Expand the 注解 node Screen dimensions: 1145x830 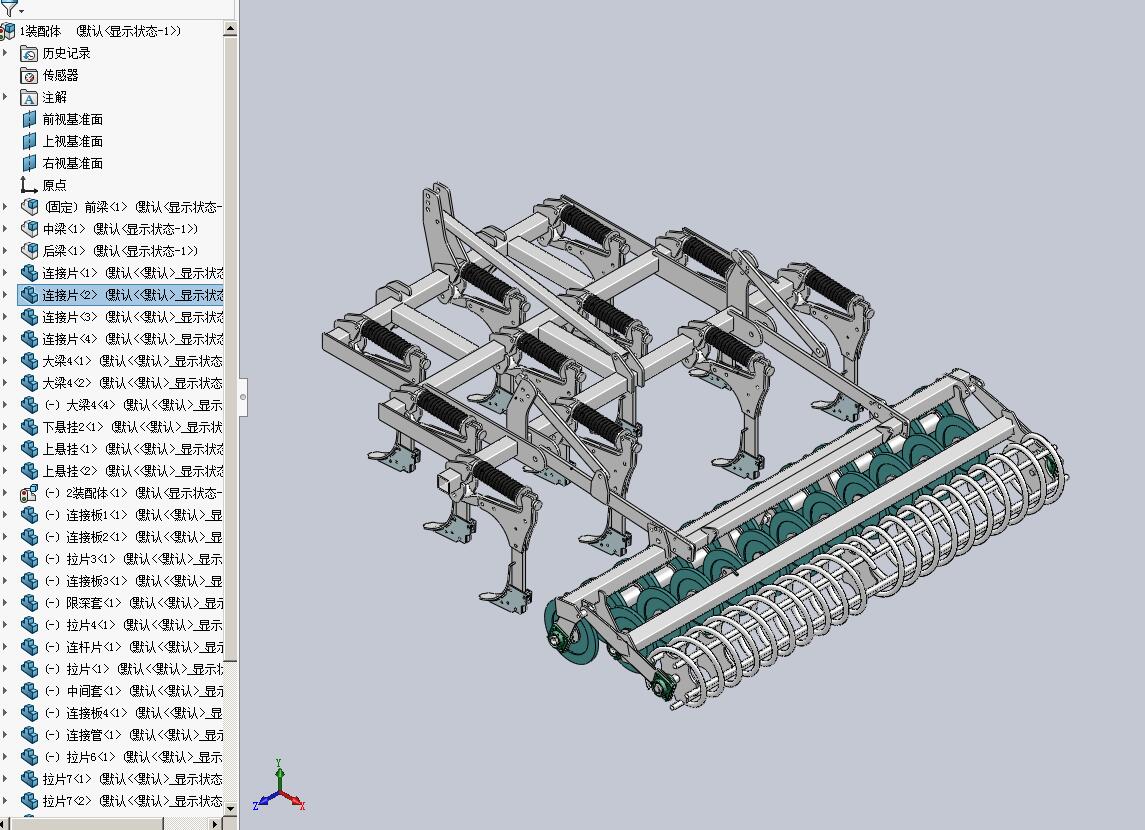6,96
